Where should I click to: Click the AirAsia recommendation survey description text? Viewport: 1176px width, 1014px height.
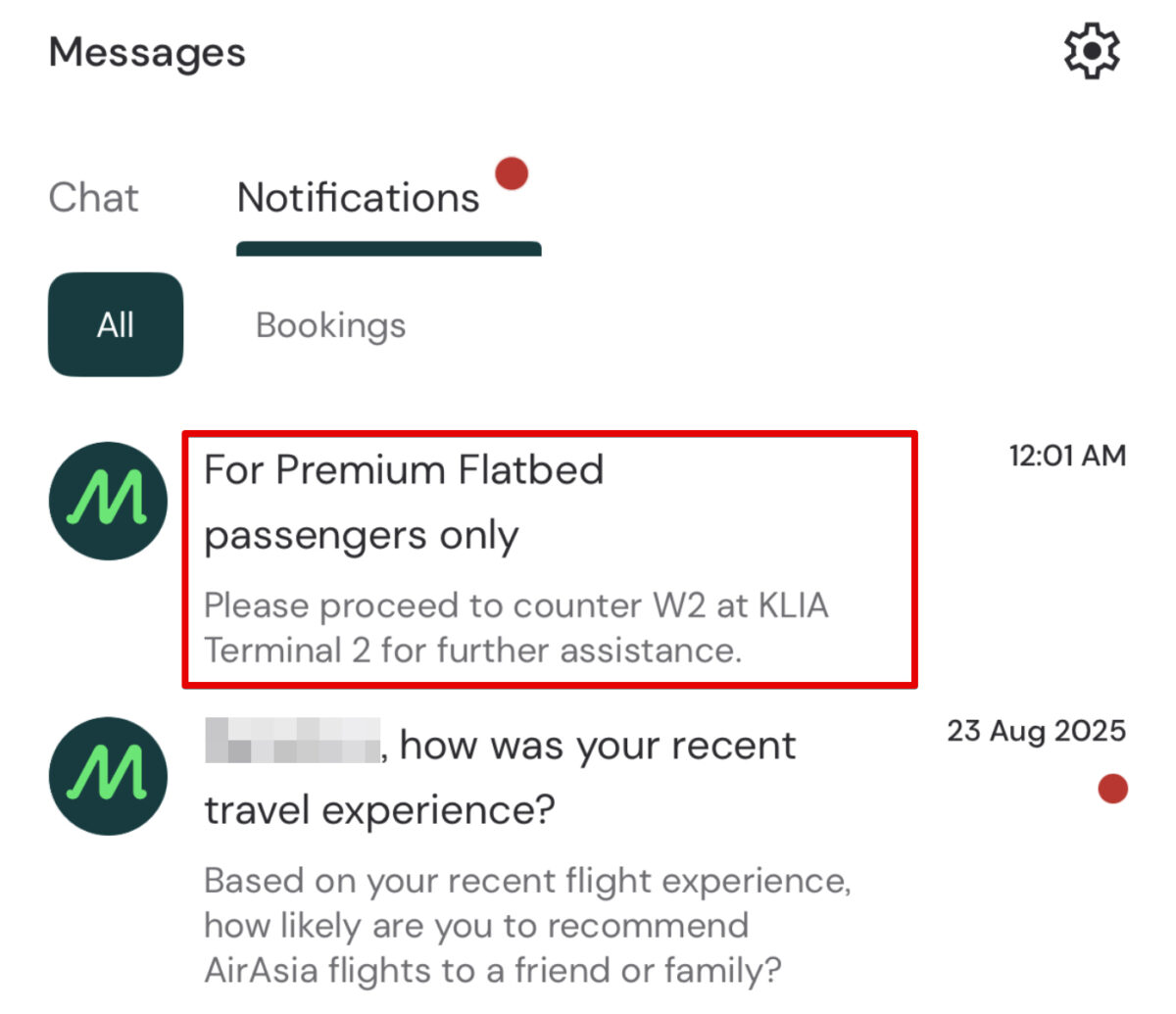click(526, 925)
